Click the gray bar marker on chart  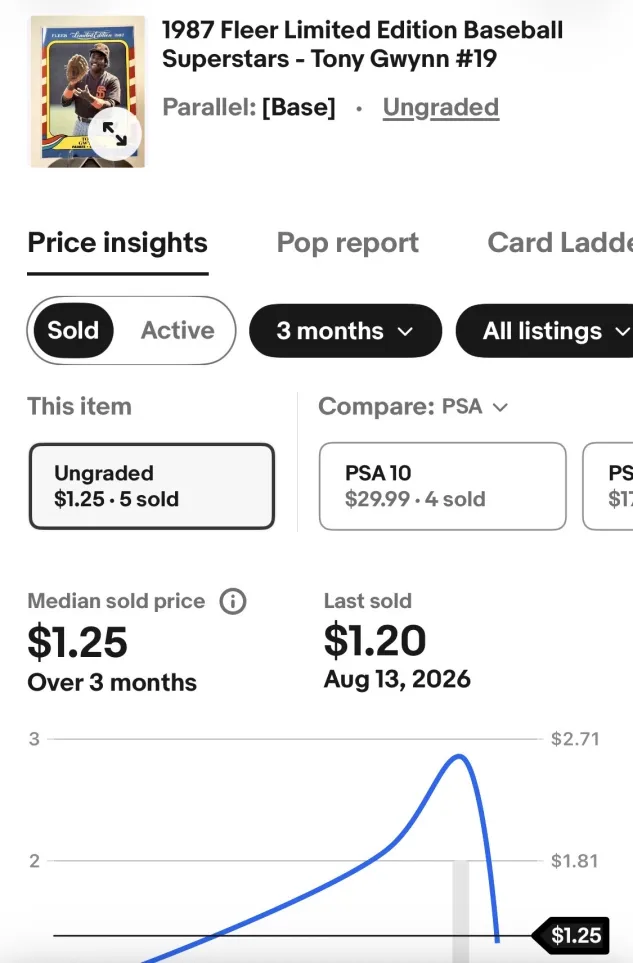coord(460,911)
